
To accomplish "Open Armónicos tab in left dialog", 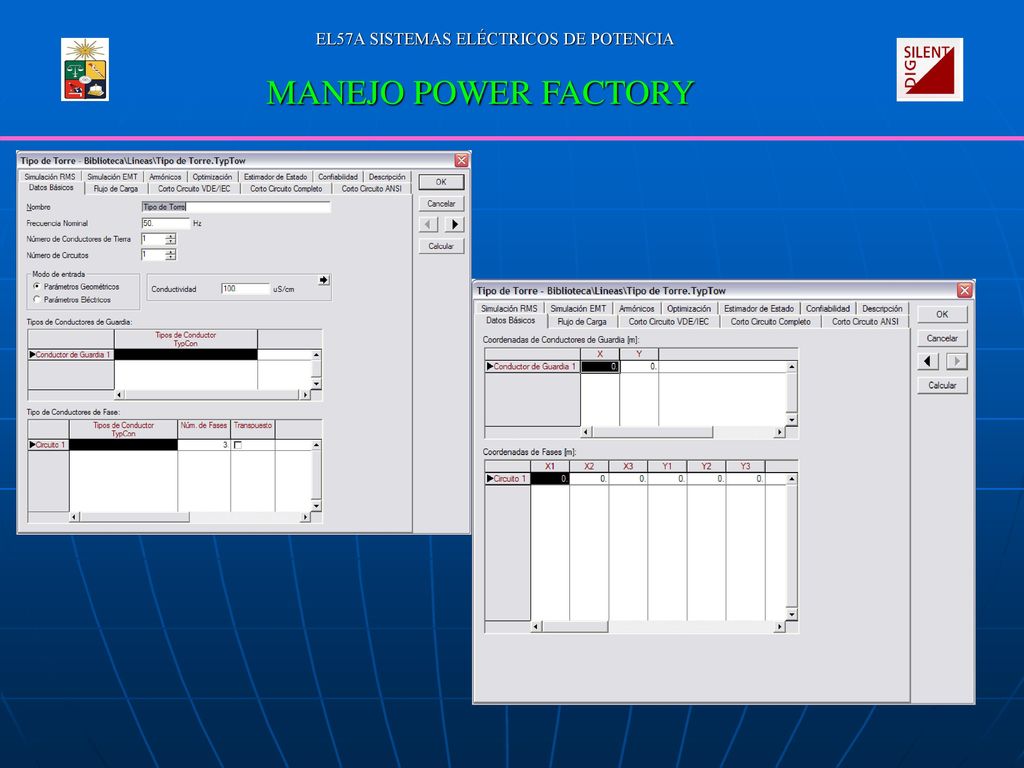I will pyautogui.click(x=165, y=177).
